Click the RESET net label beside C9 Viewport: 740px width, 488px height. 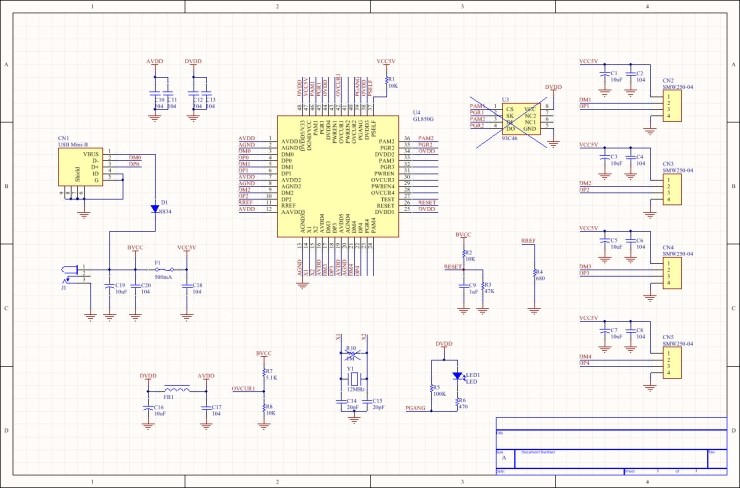pyautogui.click(x=452, y=268)
